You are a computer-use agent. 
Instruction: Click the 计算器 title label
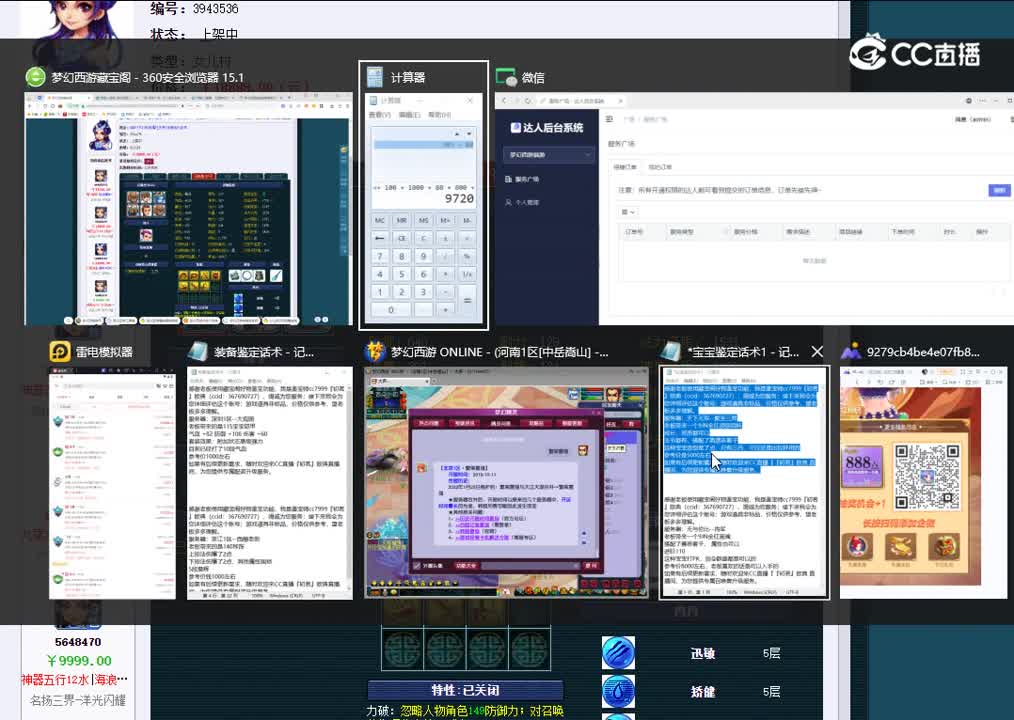pos(408,78)
